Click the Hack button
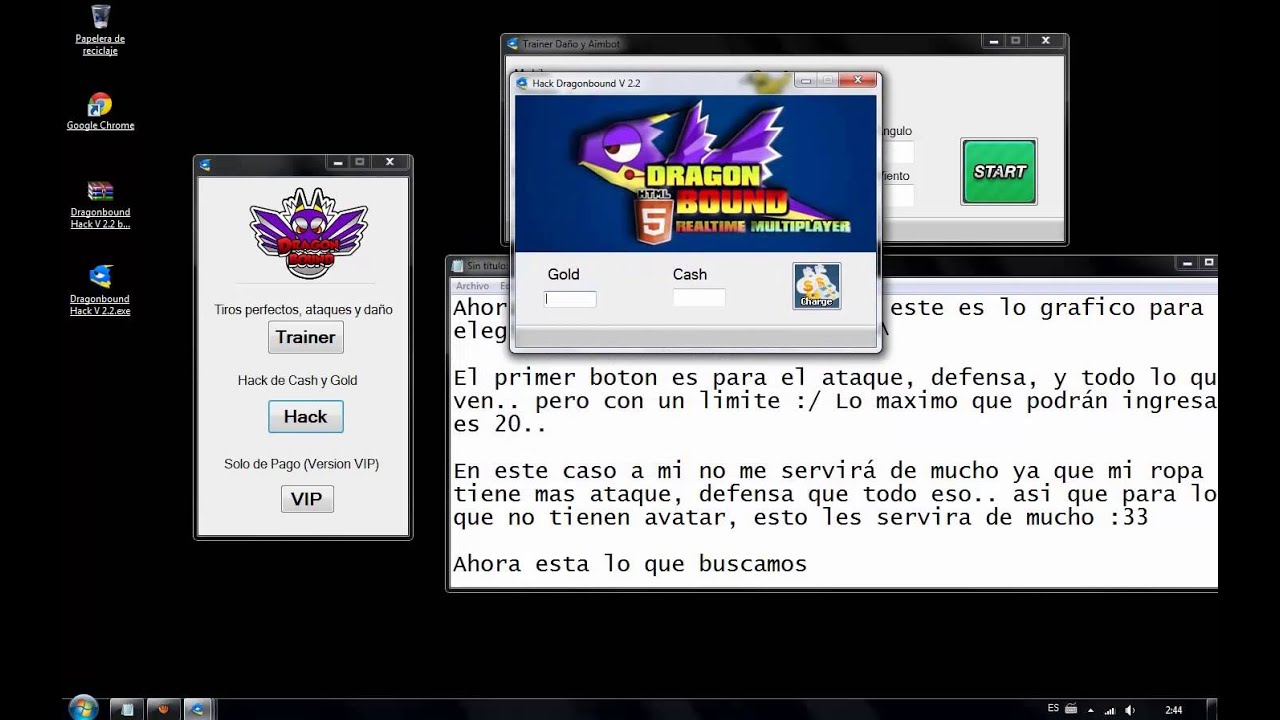Image resolution: width=1280 pixels, height=720 pixels. click(306, 416)
